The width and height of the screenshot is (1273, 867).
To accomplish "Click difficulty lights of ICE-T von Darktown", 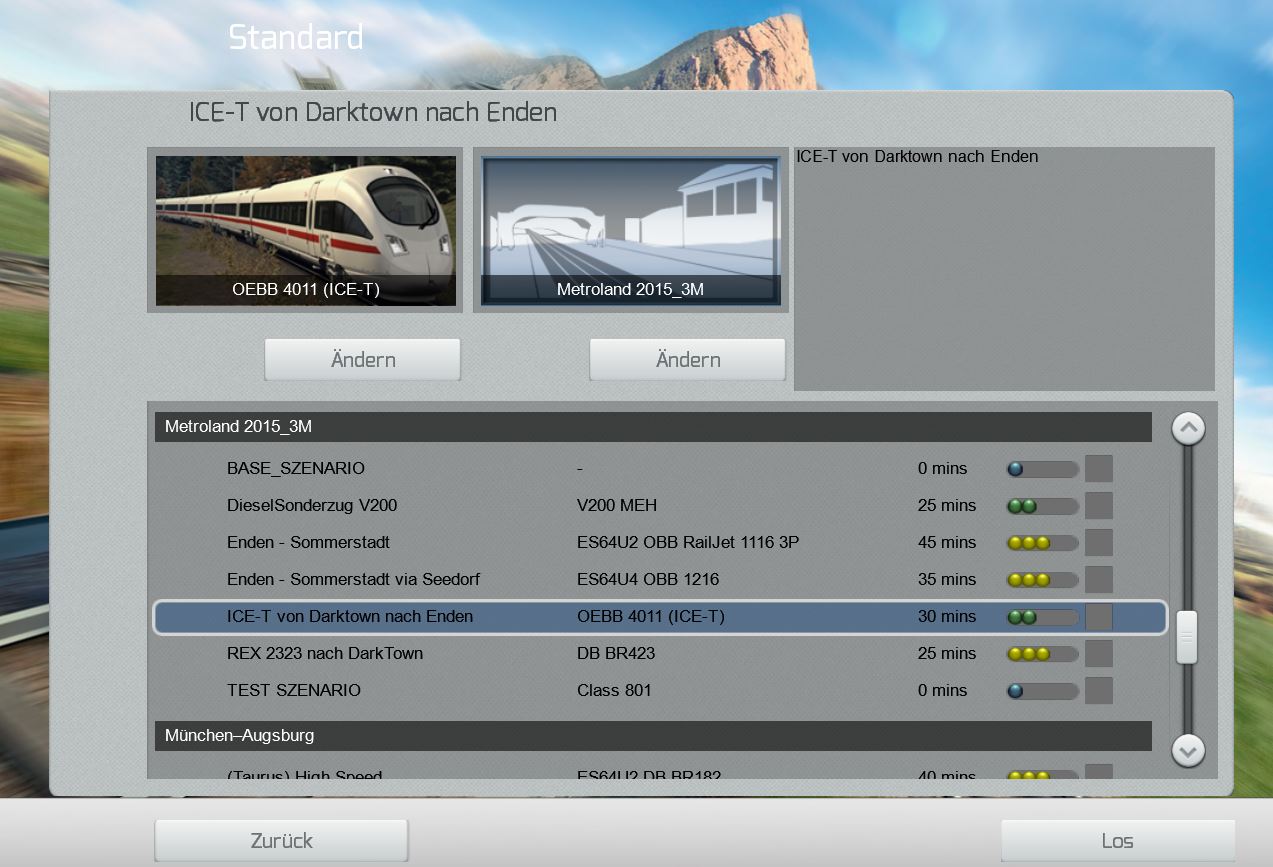I will click(x=1043, y=617).
